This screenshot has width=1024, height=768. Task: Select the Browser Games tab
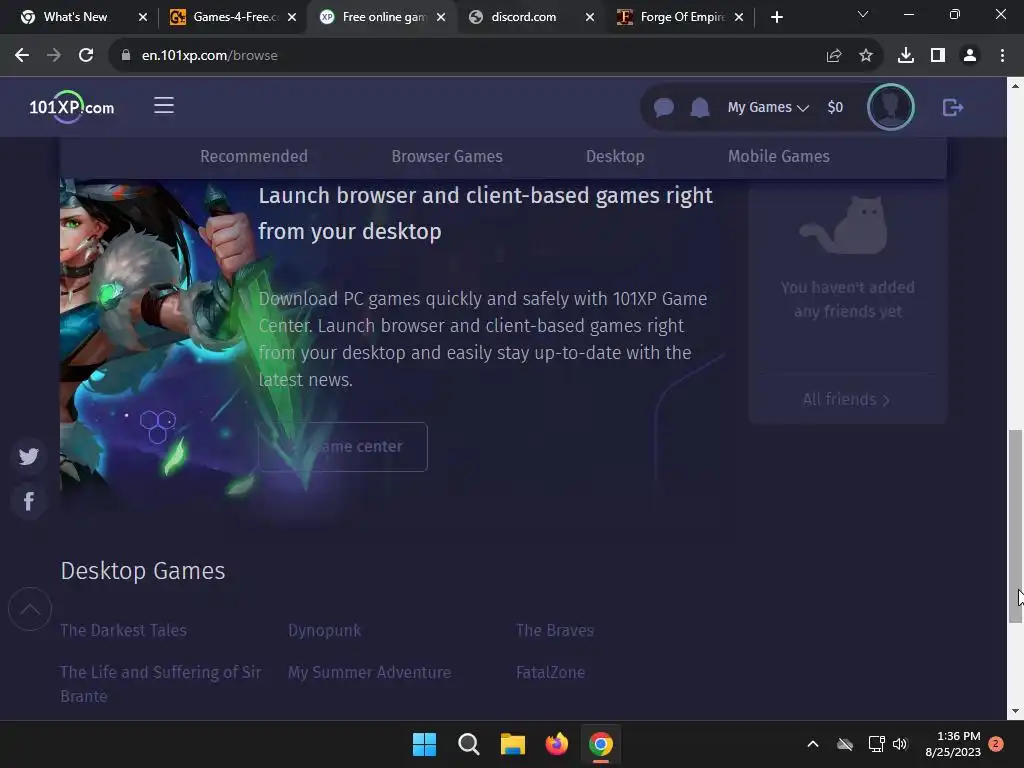click(447, 157)
